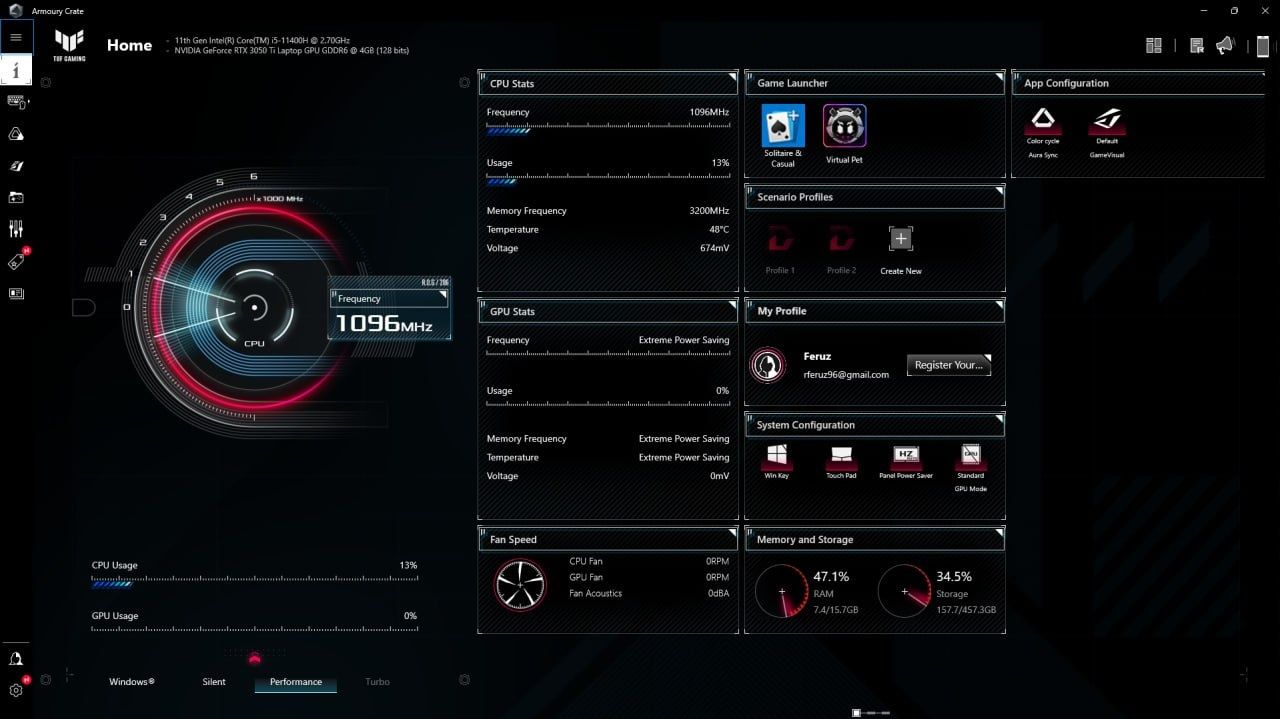
Task: Switch to Turbo operating mode
Action: (x=378, y=682)
